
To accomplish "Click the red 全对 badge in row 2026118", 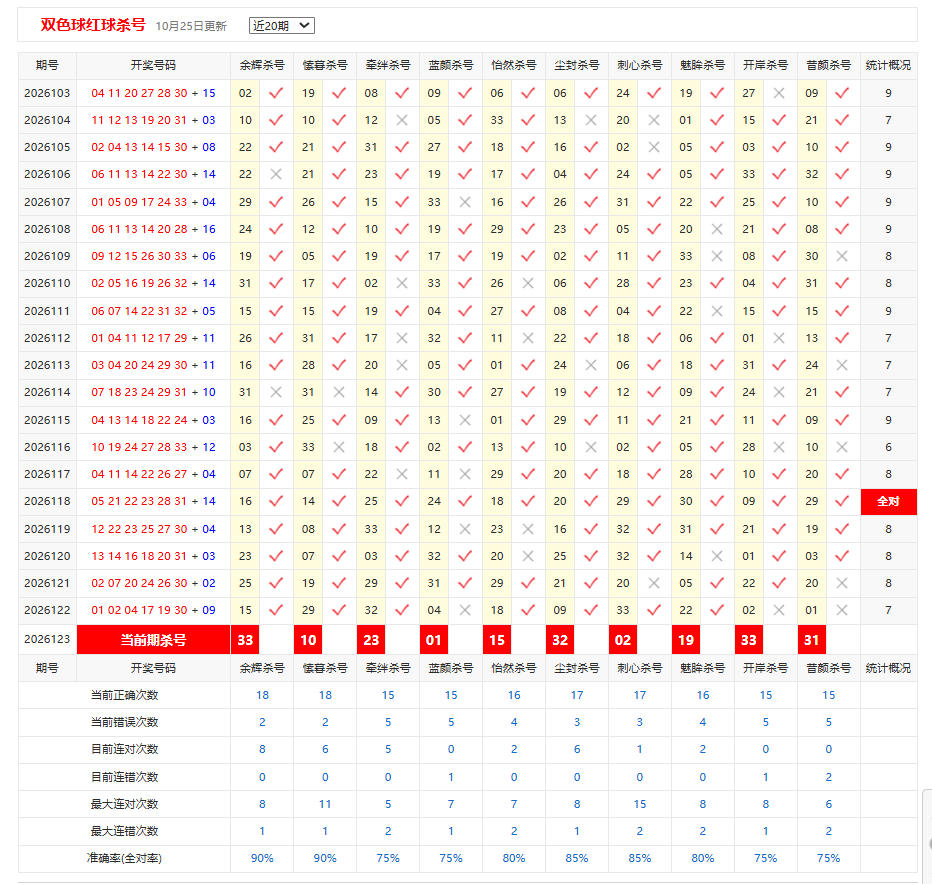I will (x=889, y=501).
